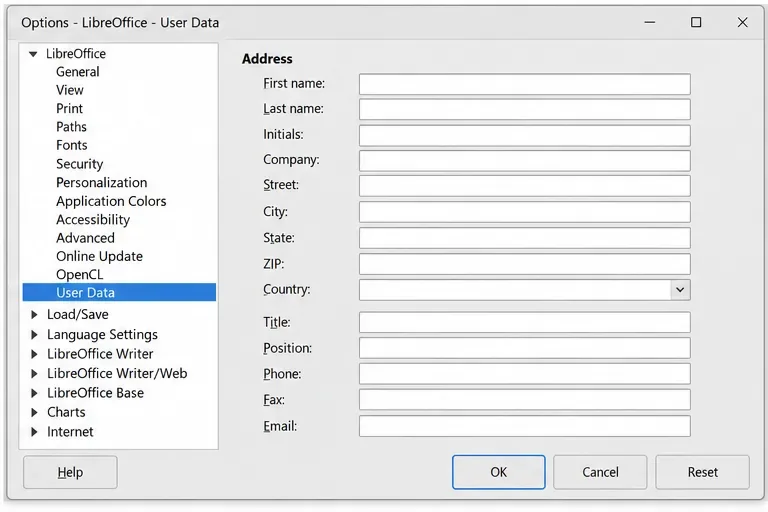Expand the LibreOffice Base category
This screenshot has width=768, height=512.
[34, 393]
